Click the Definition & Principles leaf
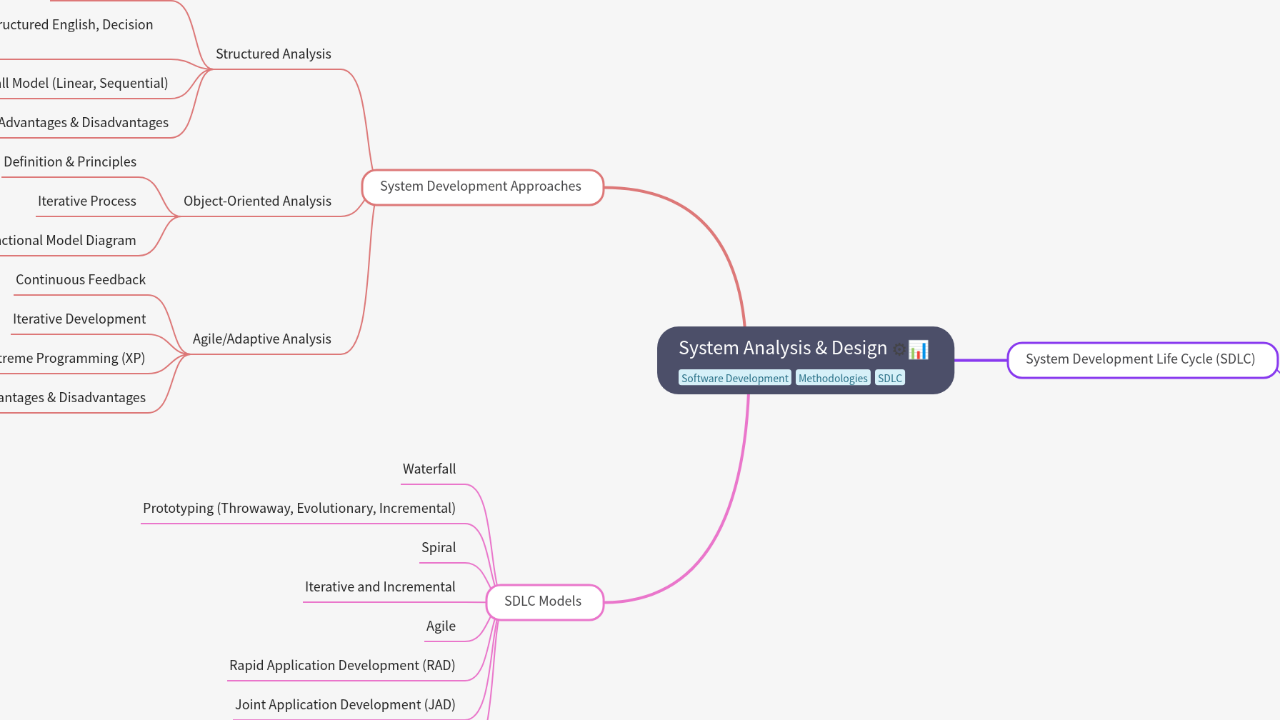1280x720 pixels. click(x=70, y=162)
